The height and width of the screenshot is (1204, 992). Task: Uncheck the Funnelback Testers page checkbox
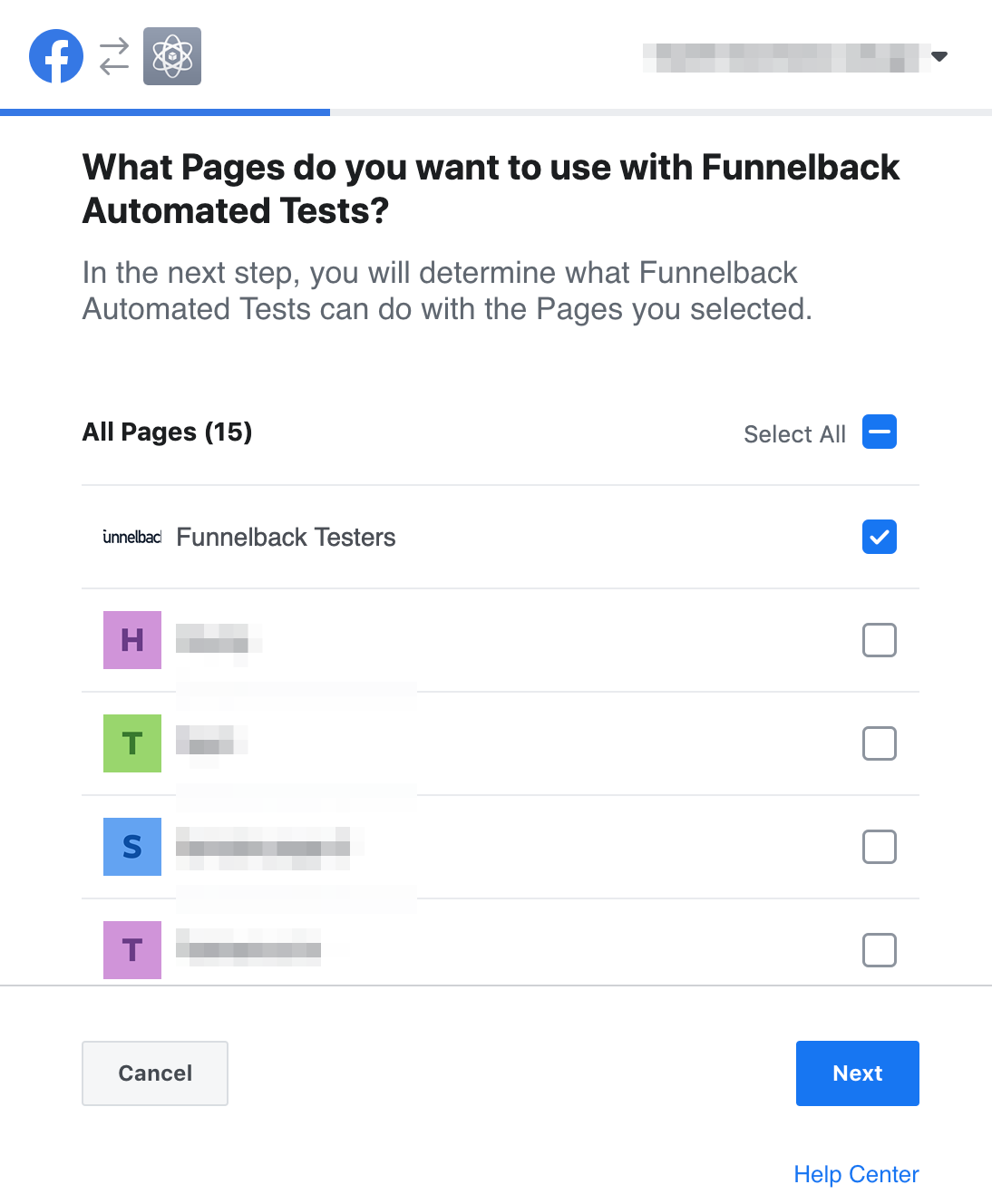point(878,537)
